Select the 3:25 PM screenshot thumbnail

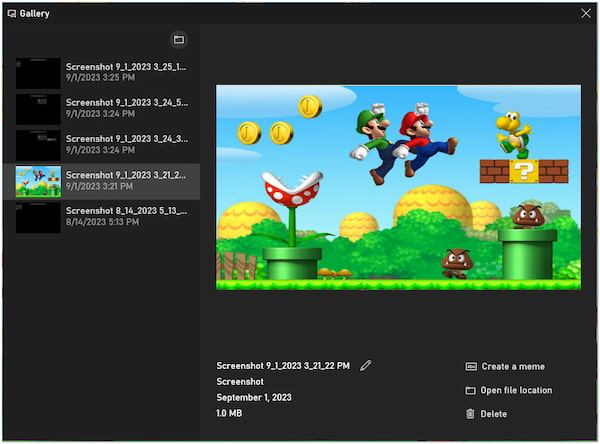tap(38, 73)
